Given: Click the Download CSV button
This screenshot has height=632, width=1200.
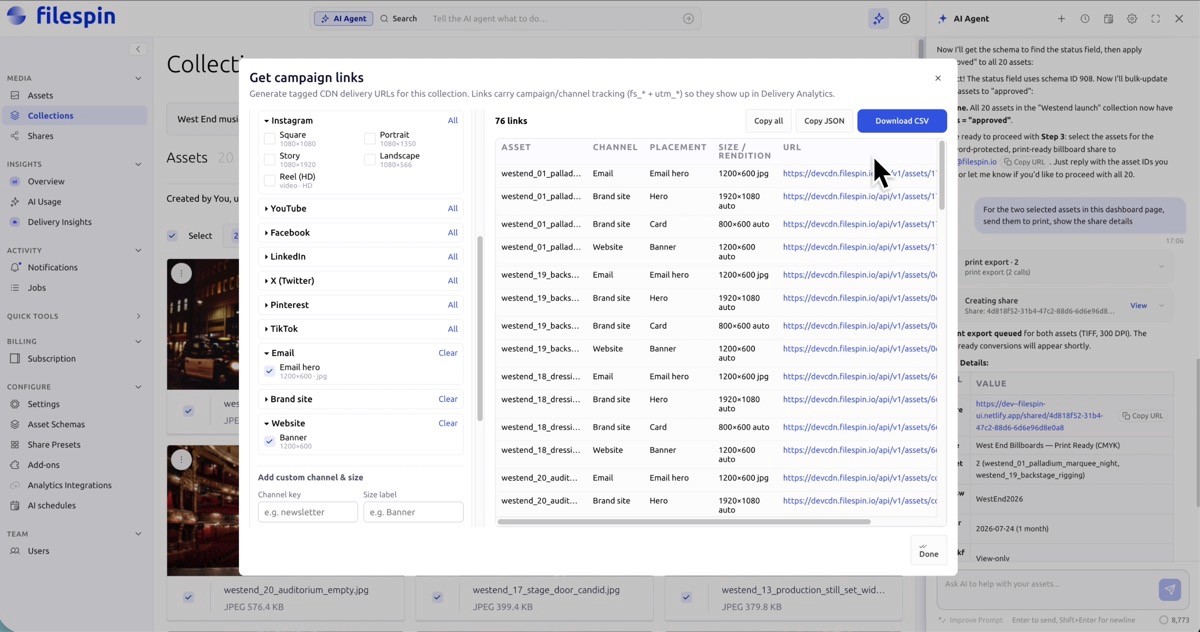Looking at the screenshot, I should tap(902, 121).
